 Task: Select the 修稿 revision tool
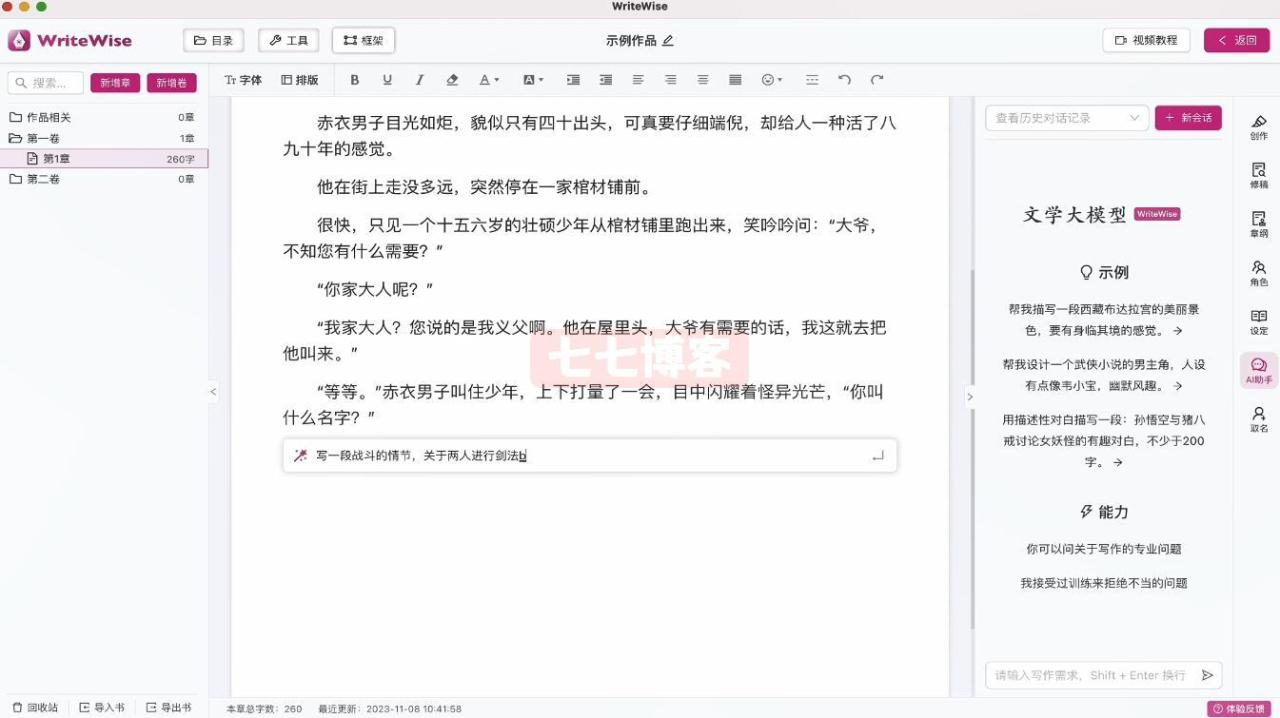pos(1259,173)
